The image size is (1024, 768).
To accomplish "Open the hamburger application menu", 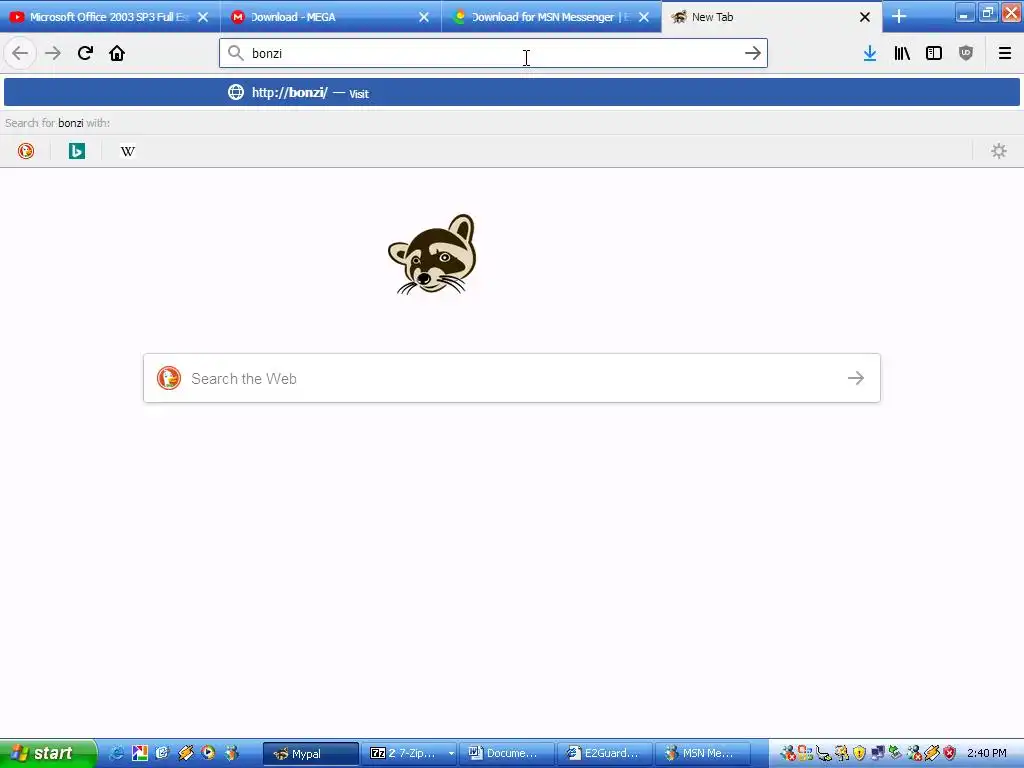I will tap(1005, 54).
